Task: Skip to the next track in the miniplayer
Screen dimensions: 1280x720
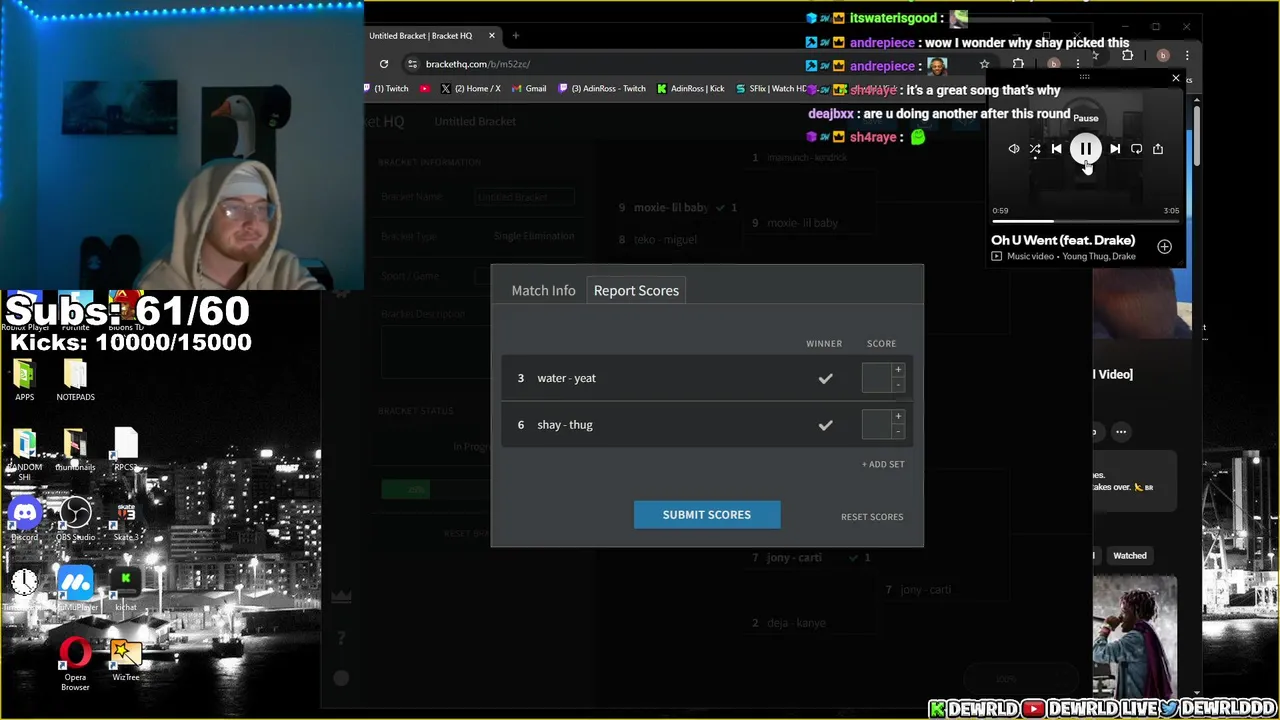Action: point(1115,149)
